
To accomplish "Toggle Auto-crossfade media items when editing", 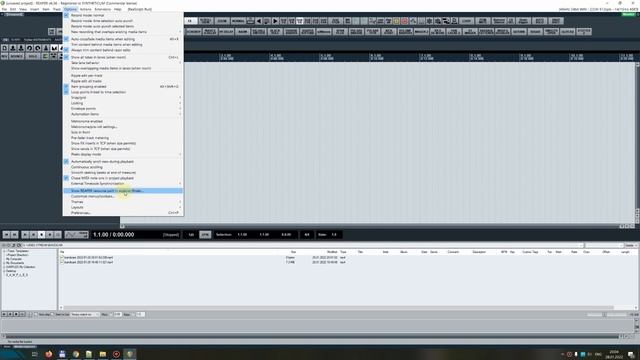I will [123, 39].
